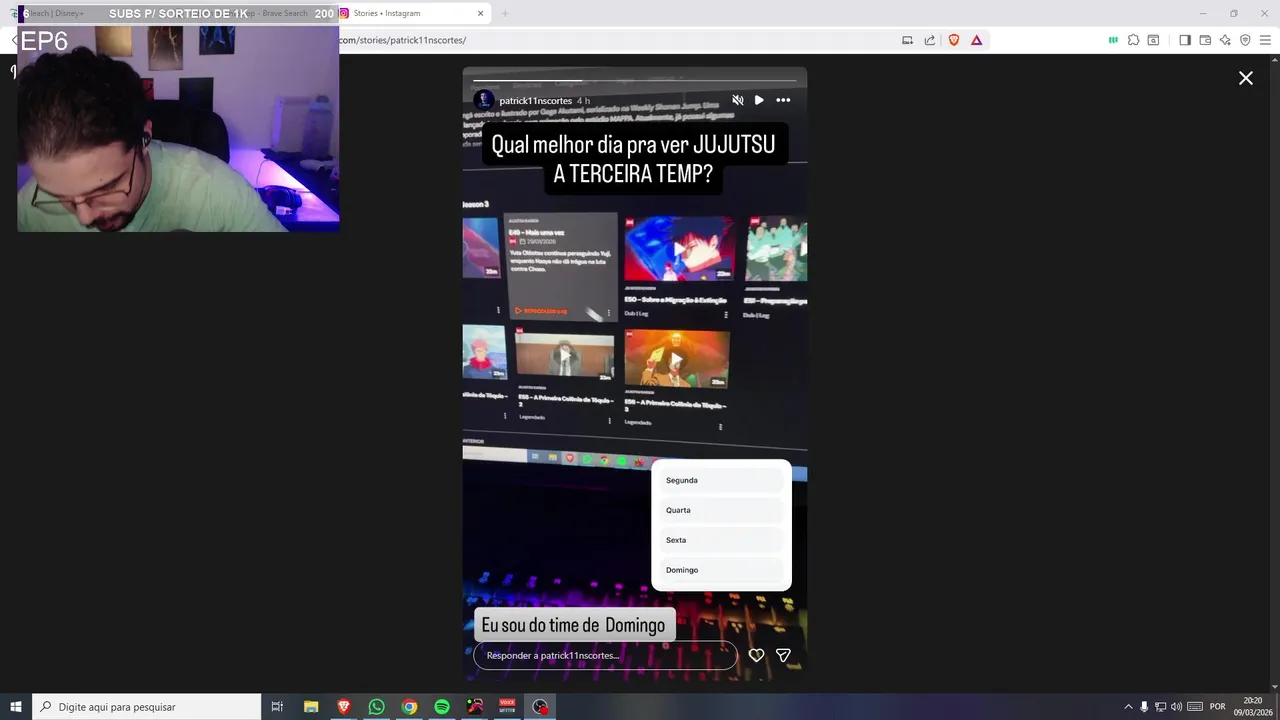Open patrick11nscortes profile from story header
Viewport: 1280px width, 720px height.
535,101
